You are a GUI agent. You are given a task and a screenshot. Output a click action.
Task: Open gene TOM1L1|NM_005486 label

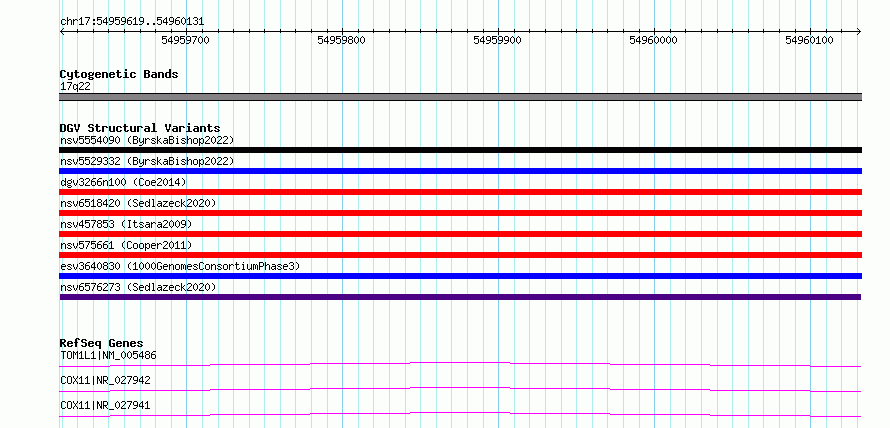point(108,356)
